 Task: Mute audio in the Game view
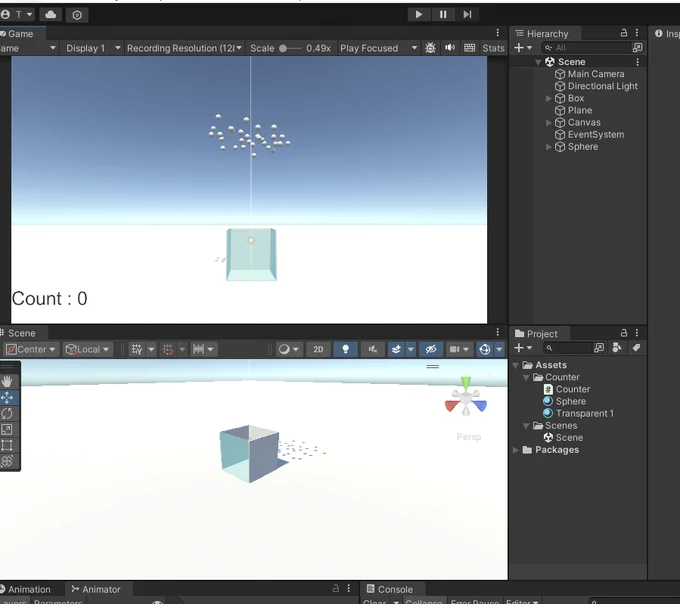coord(450,48)
